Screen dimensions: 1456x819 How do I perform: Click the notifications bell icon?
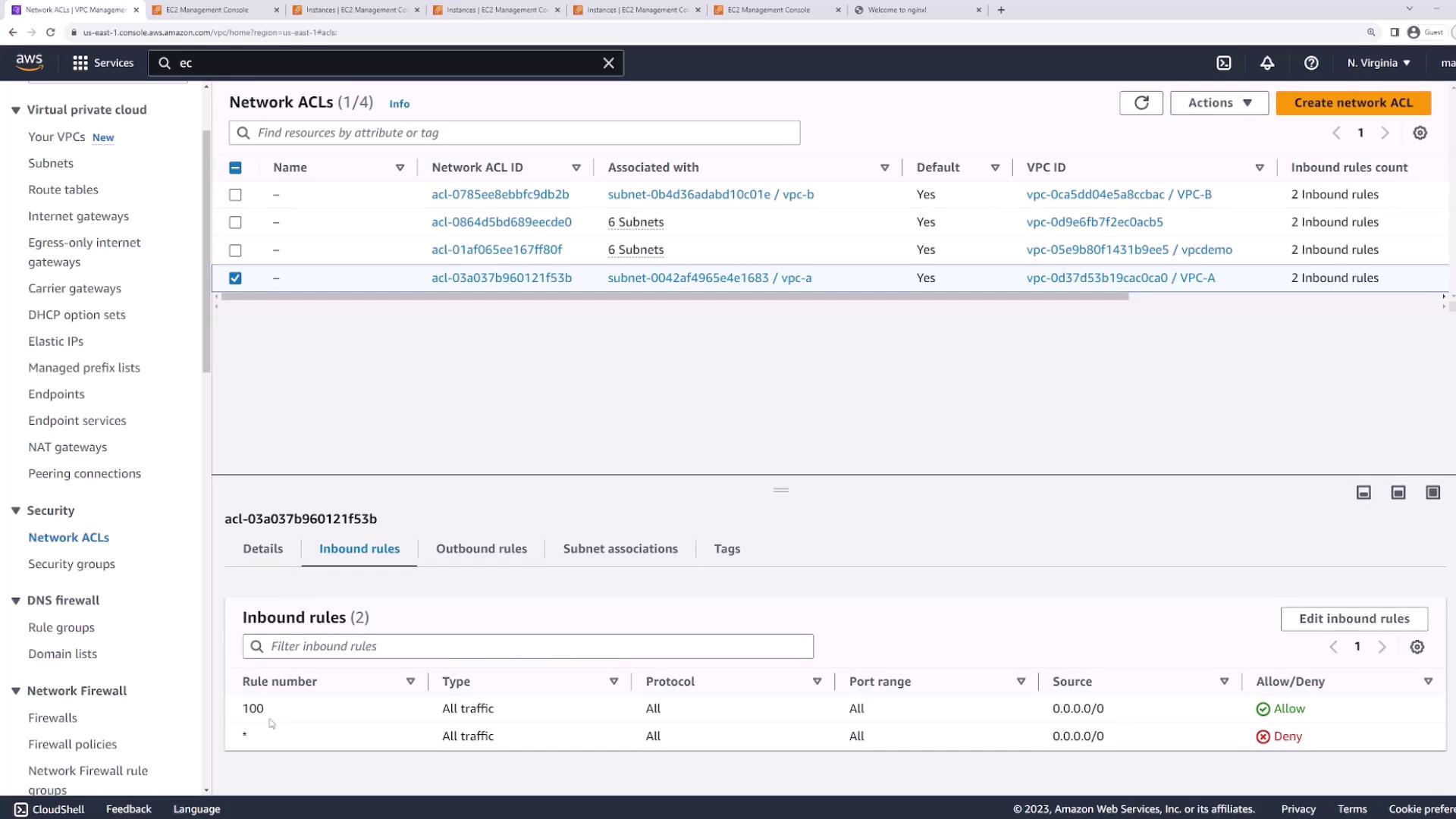tap(1267, 63)
